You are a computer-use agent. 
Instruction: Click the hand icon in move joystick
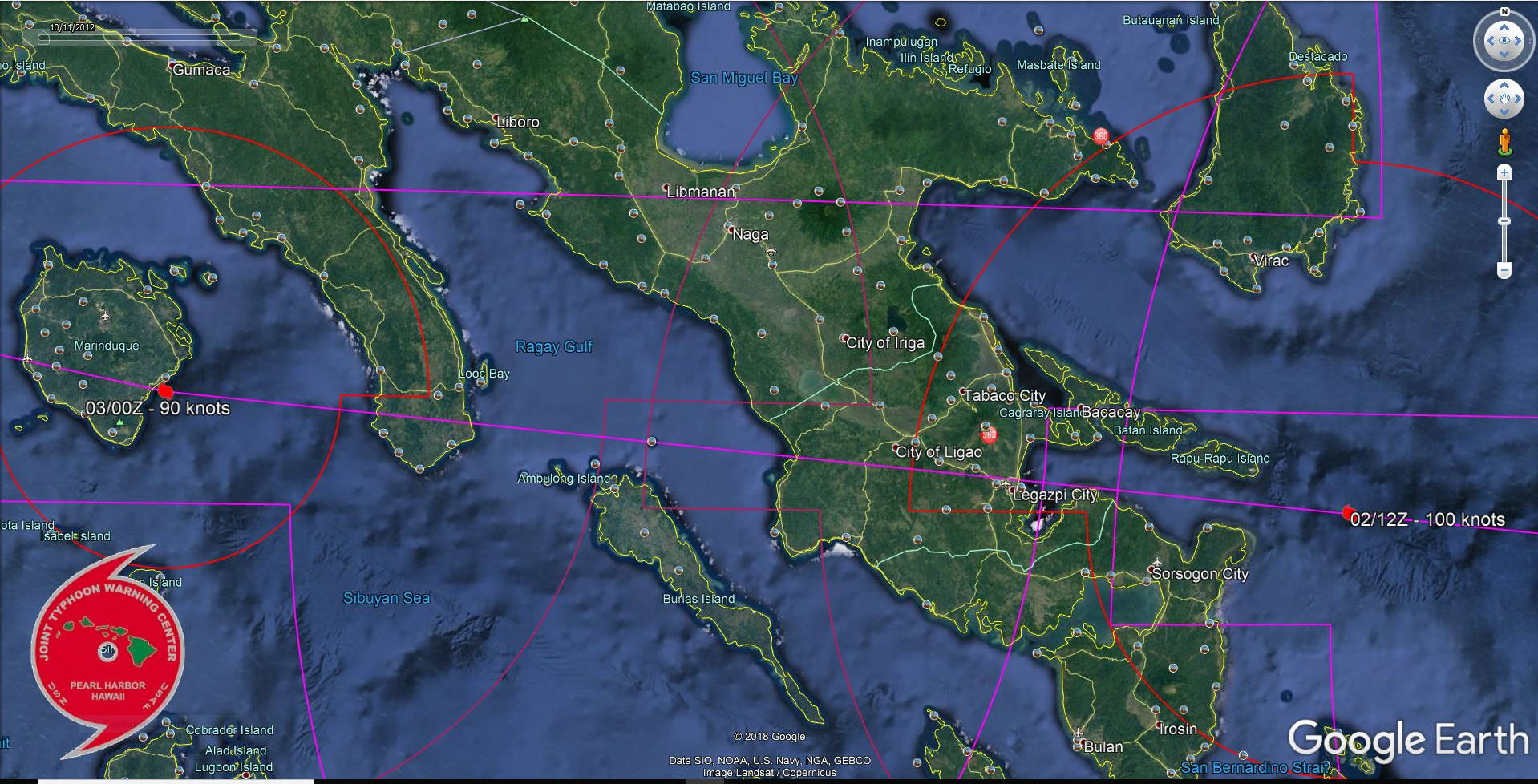(1504, 99)
